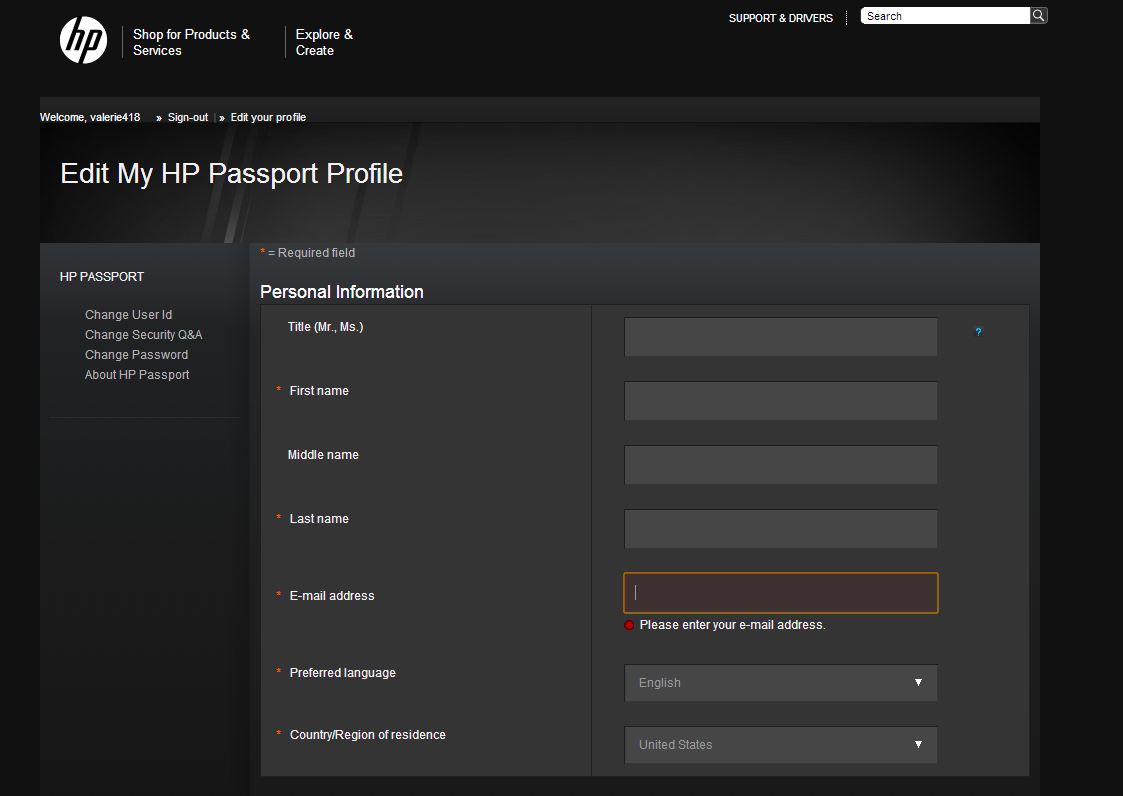Open Shop for Products & Services menu
The height and width of the screenshot is (796, 1123).
(191, 42)
